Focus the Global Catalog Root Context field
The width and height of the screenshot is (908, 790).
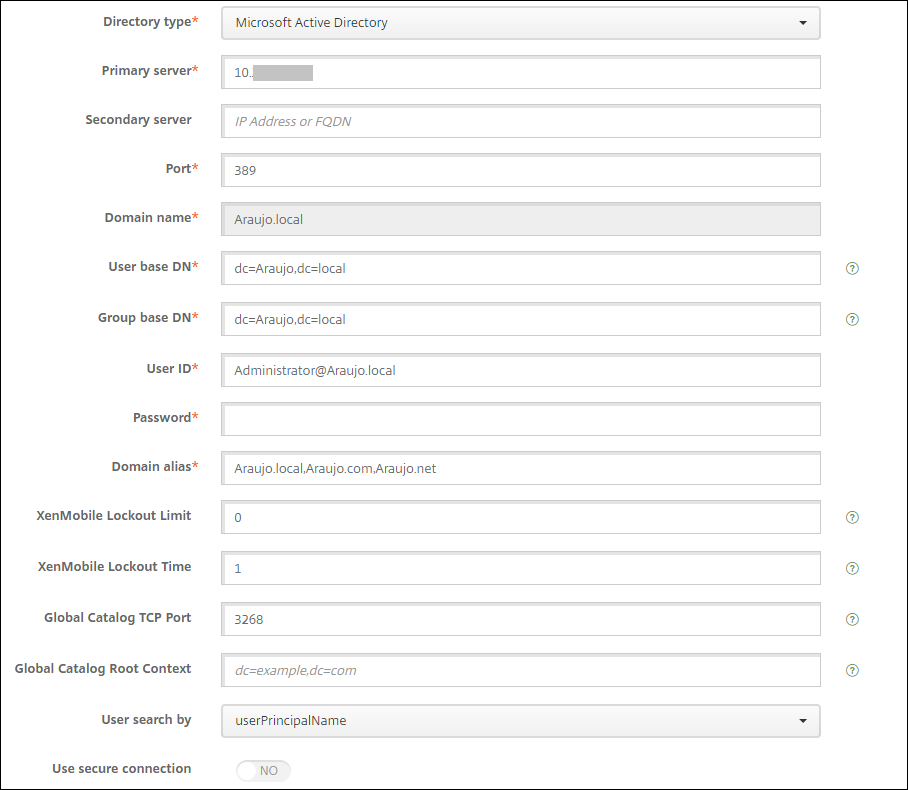[x=520, y=671]
